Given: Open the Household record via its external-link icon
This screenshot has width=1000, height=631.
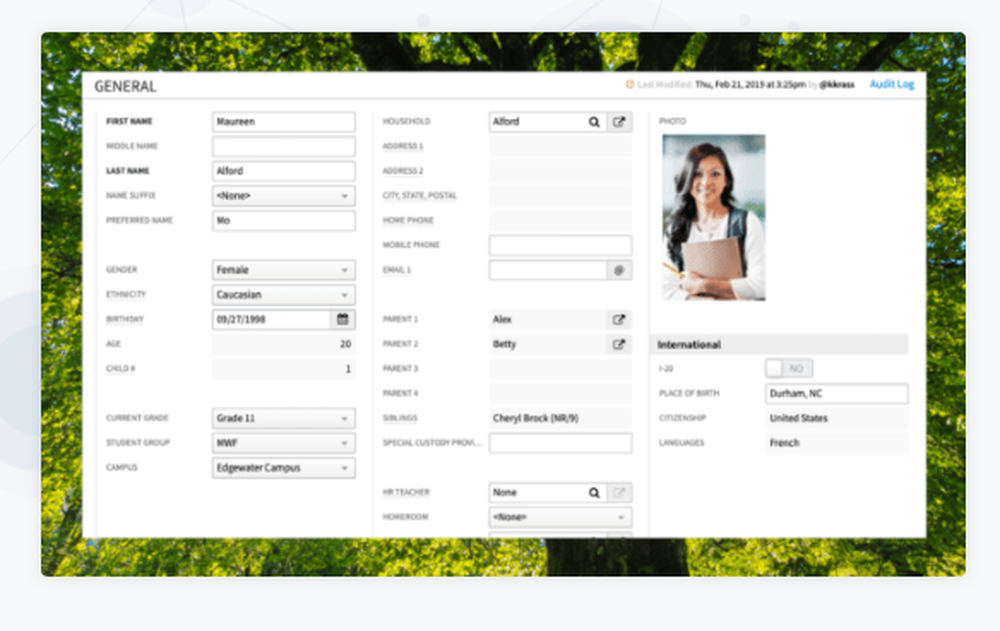Looking at the screenshot, I should (x=619, y=121).
